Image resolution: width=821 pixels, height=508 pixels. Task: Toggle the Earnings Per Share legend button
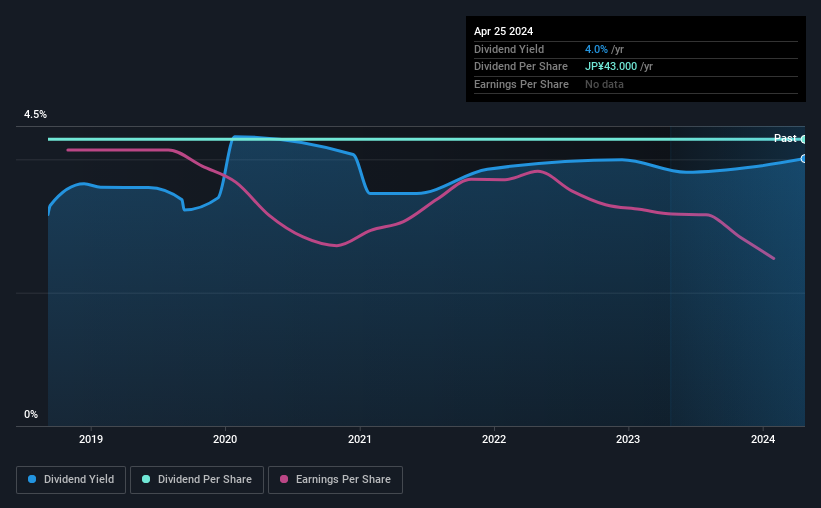click(335, 480)
